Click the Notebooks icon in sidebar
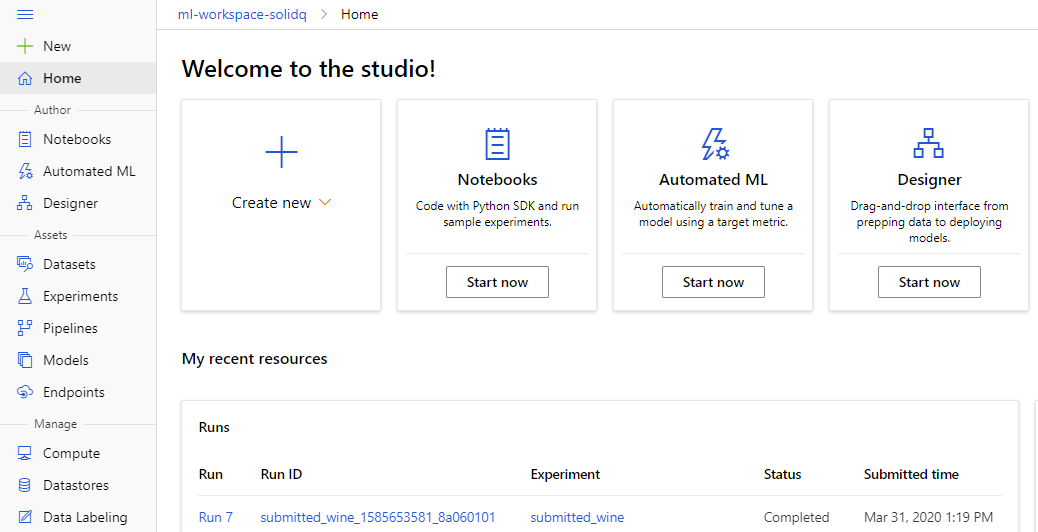Image resolution: width=1038 pixels, height=532 pixels. pyautogui.click(x=25, y=139)
